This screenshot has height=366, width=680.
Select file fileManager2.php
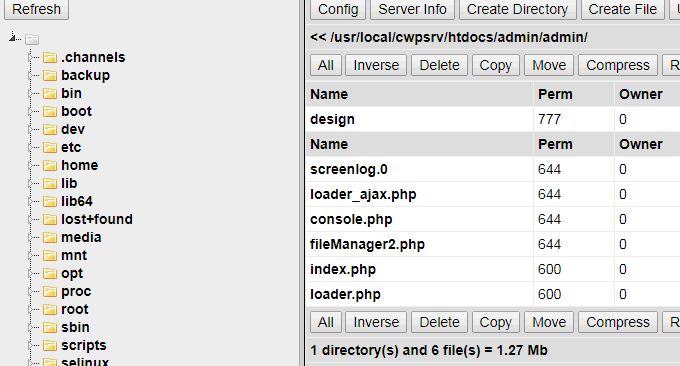pyautogui.click(x=367, y=244)
